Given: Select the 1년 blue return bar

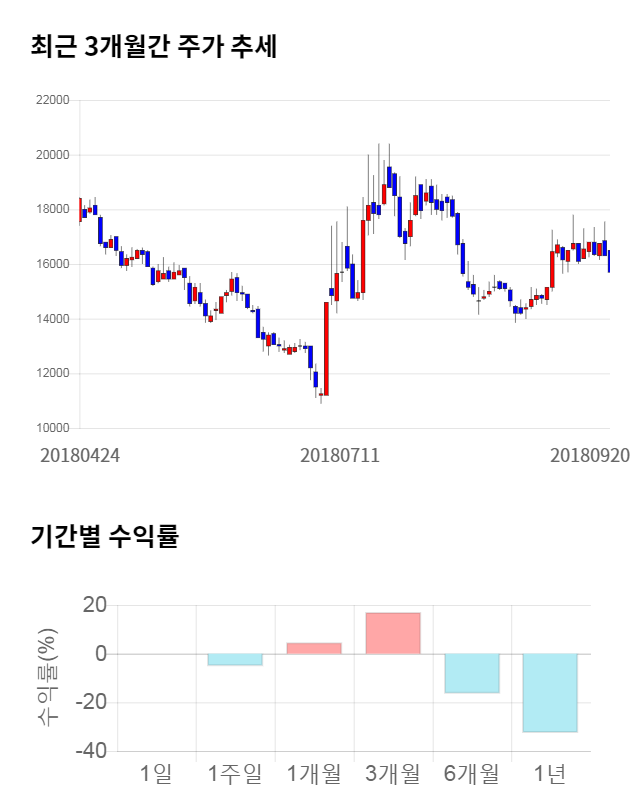Looking at the screenshot, I should (549, 692).
